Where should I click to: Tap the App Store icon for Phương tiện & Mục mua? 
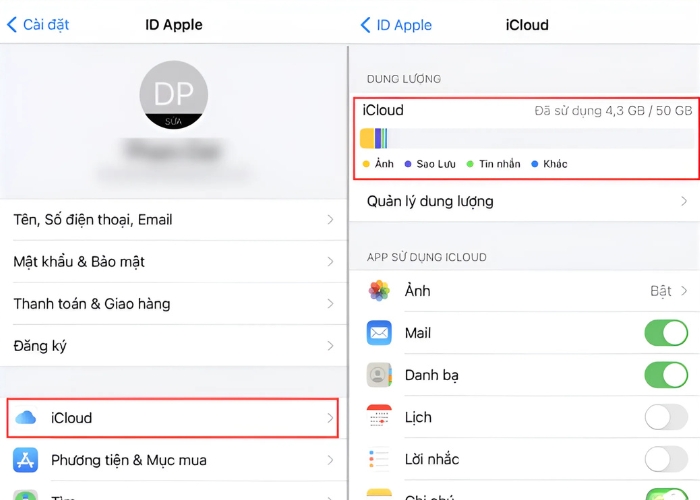pos(26,460)
